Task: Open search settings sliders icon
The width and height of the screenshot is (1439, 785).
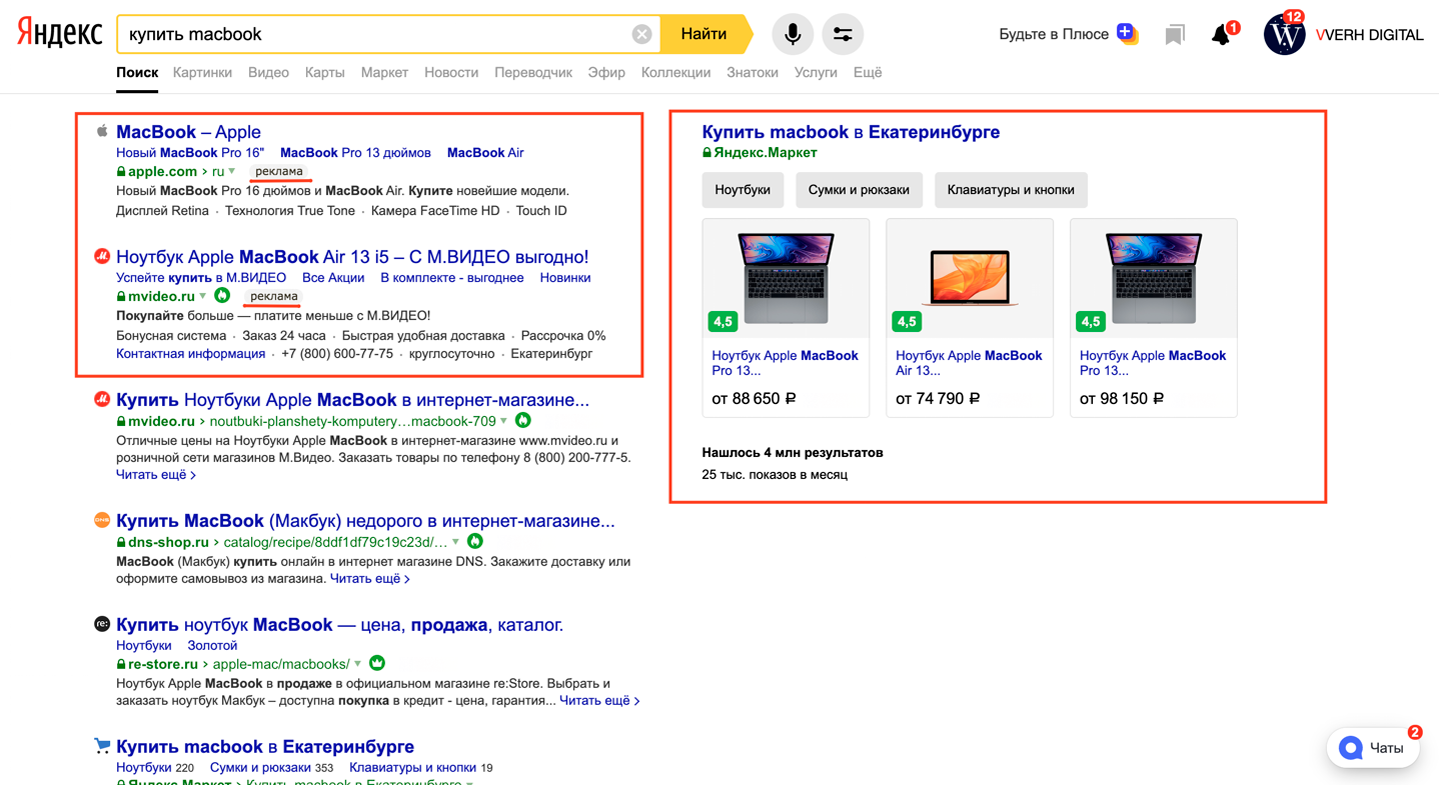Action: click(843, 34)
